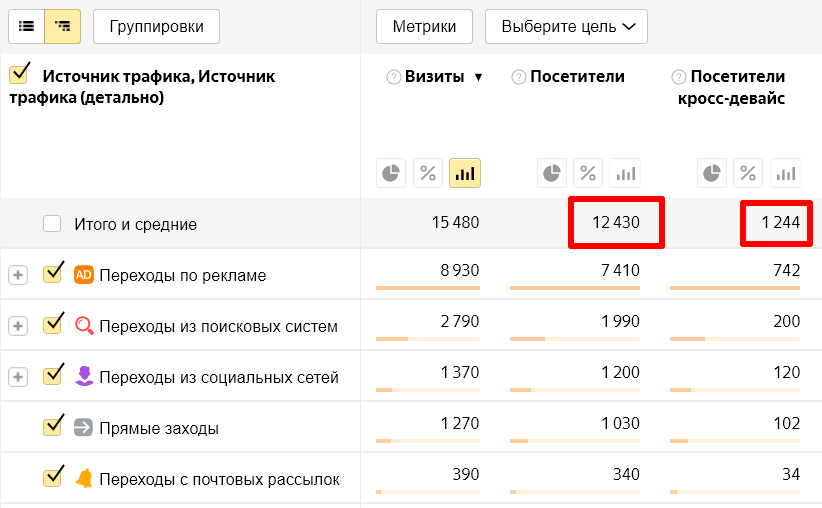This screenshot has width=822, height=508.
Task: Select pie chart icon under Визиты
Action: (391, 173)
